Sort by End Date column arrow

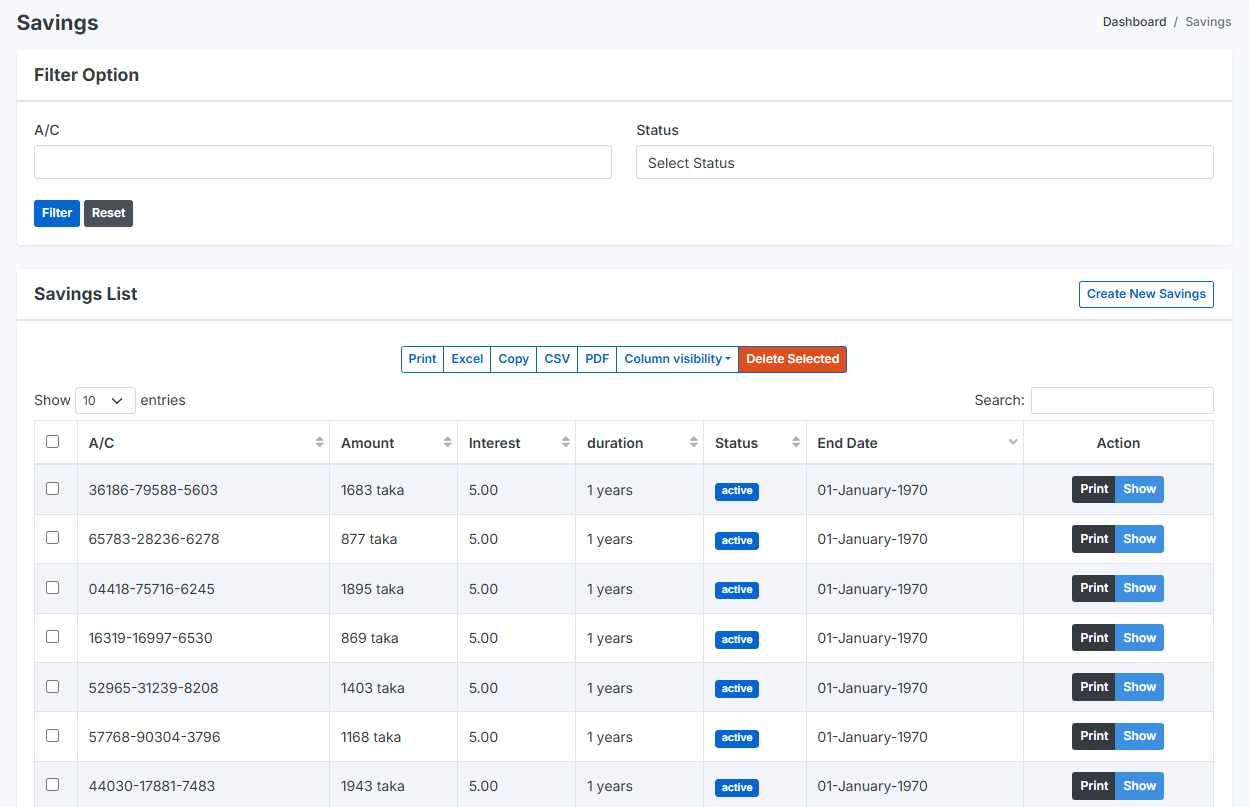click(1013, 442)
